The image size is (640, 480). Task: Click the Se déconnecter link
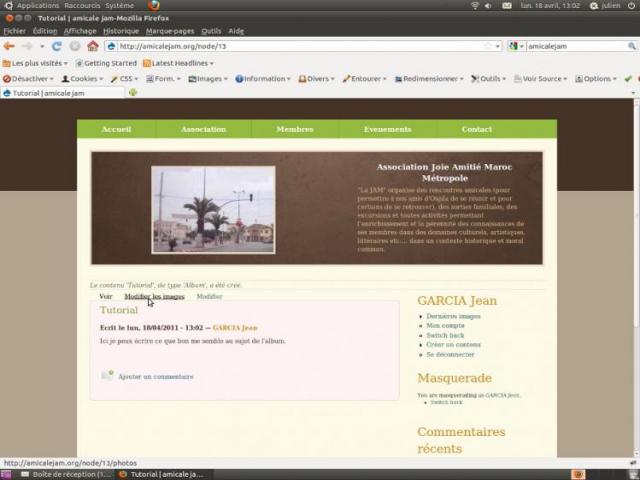pyautogui.click(x=450, y=354)
